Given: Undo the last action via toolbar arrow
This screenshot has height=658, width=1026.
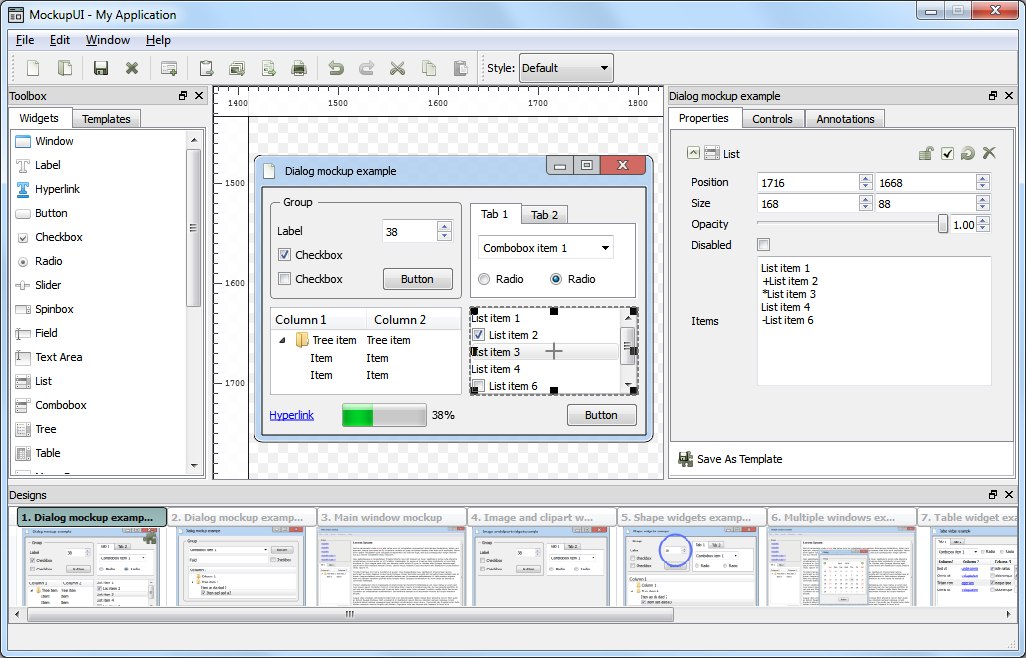Looking at the screenshot, I should pos(336,68).
